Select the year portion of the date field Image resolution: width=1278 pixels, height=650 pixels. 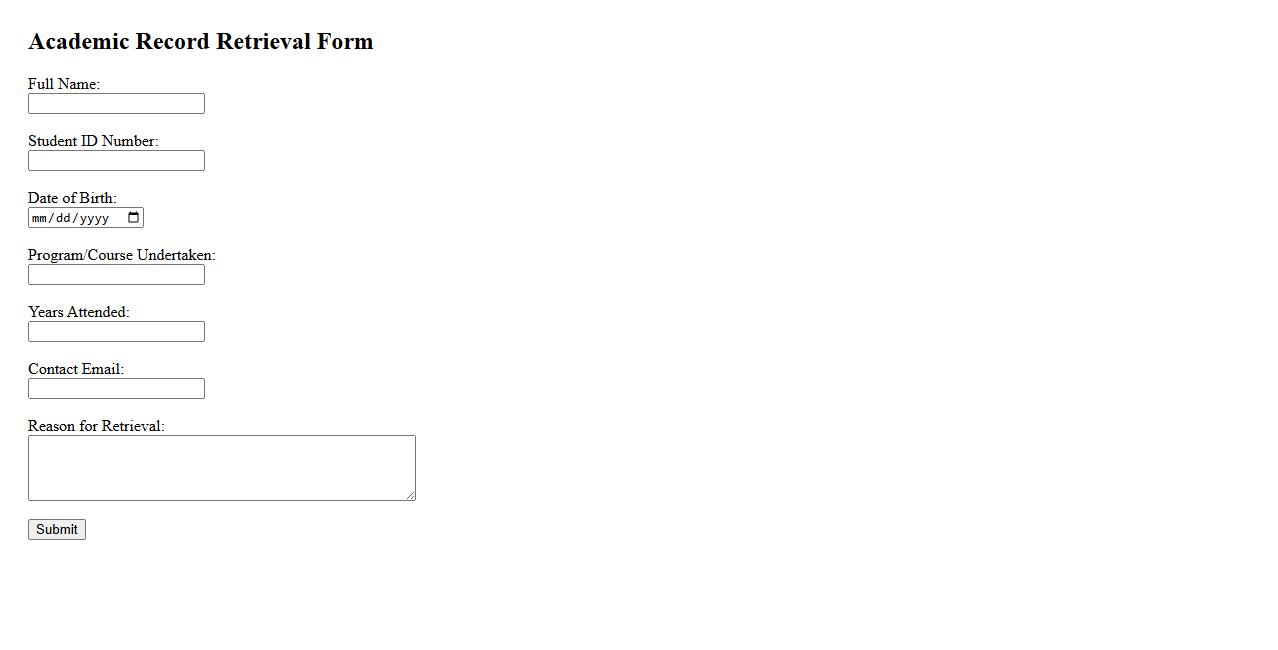pos(94,218)
